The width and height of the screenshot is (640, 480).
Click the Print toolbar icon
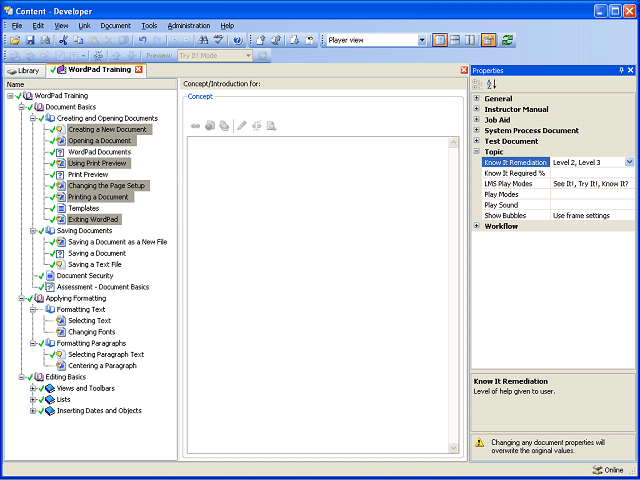click(x=45, y=40)
